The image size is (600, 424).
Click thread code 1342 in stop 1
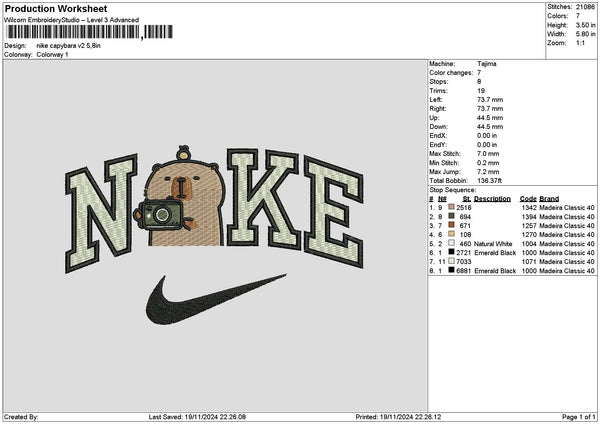529,207
